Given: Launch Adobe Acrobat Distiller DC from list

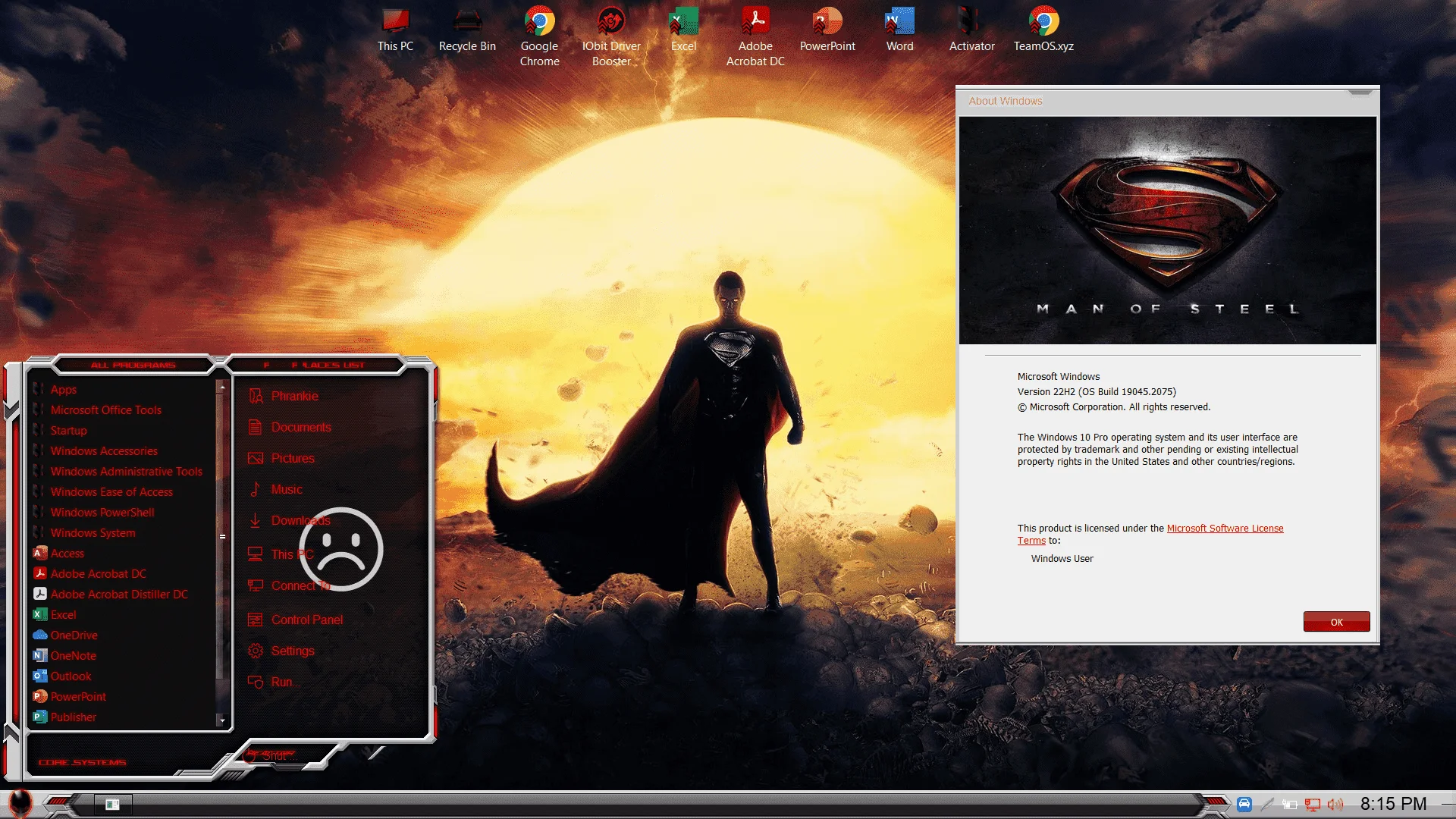Looking at the screenshot, I should click(x=111, y=595).
